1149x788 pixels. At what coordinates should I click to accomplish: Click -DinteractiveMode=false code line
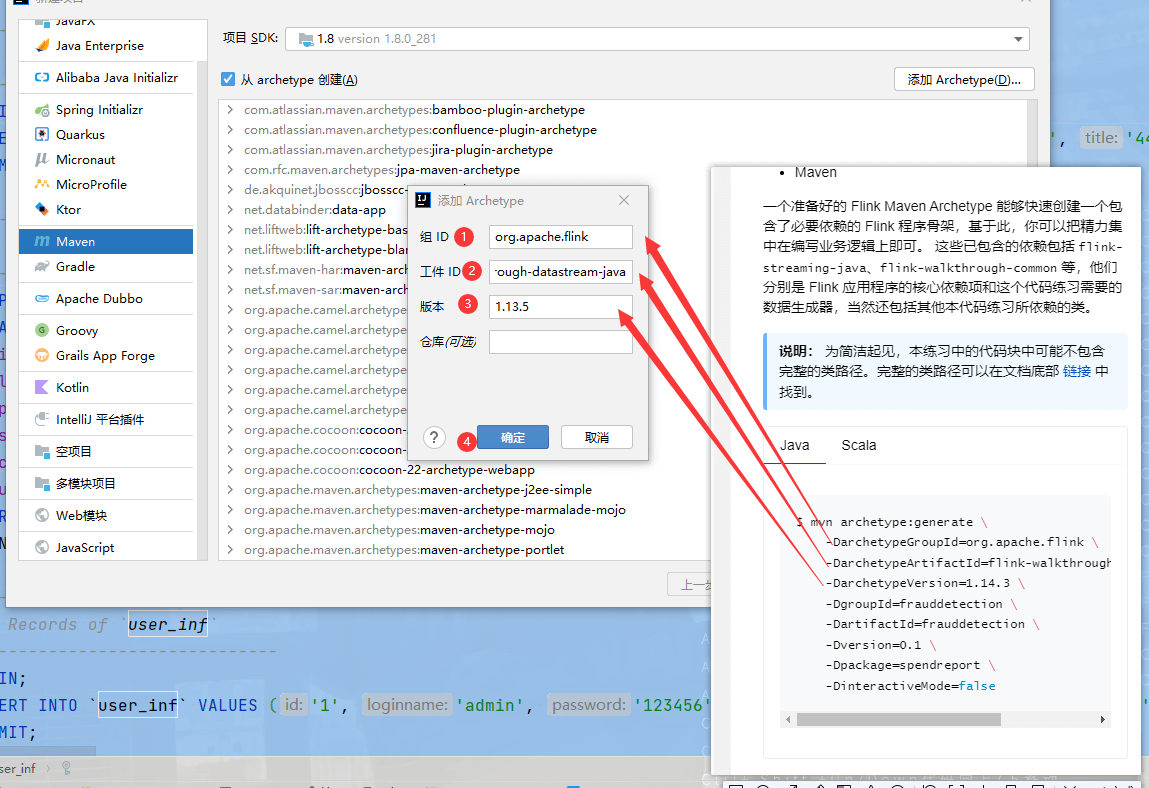click(x=910, y=686)
